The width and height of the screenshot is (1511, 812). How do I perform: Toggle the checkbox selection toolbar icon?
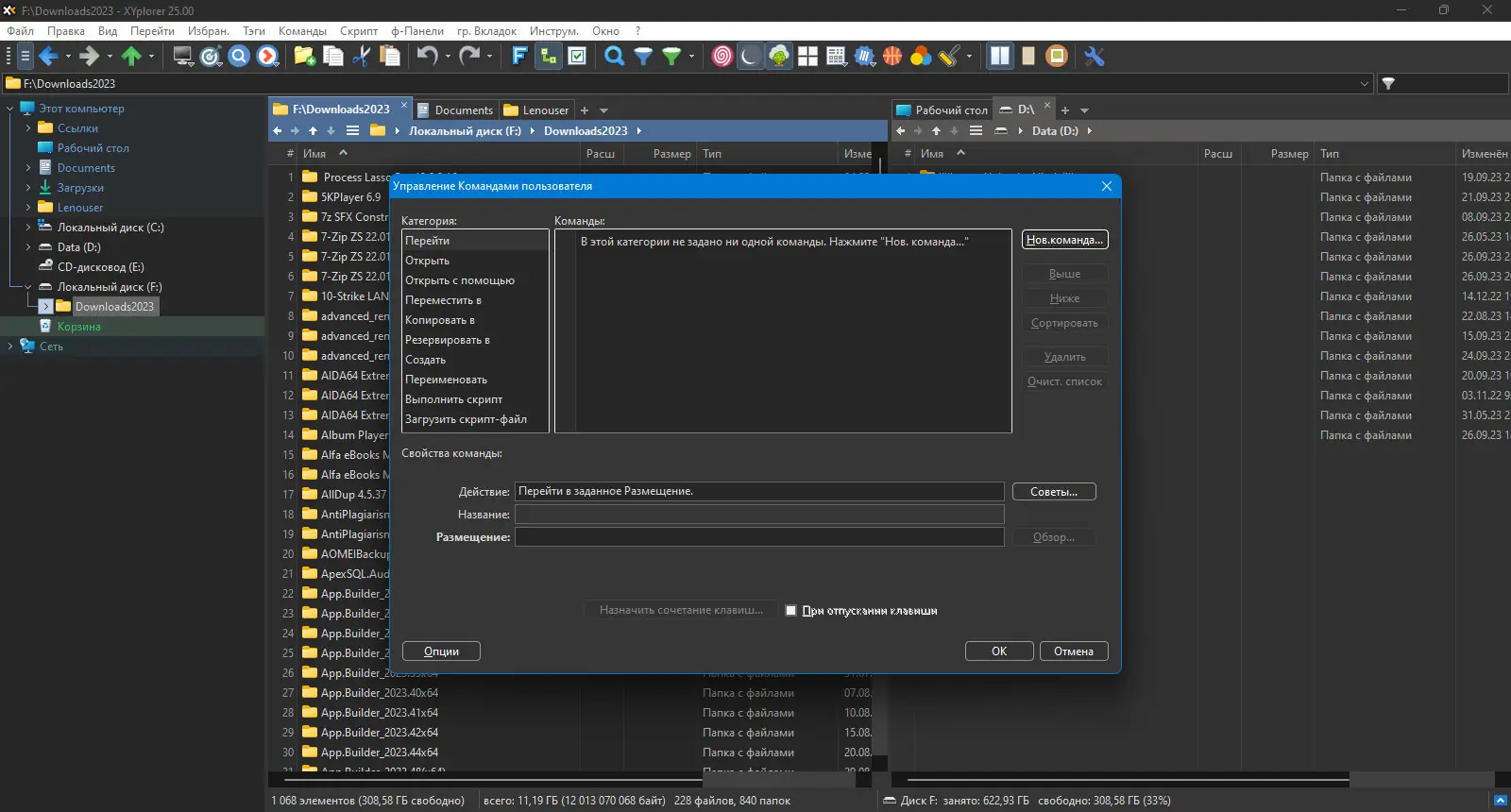(x=577, y=57)
